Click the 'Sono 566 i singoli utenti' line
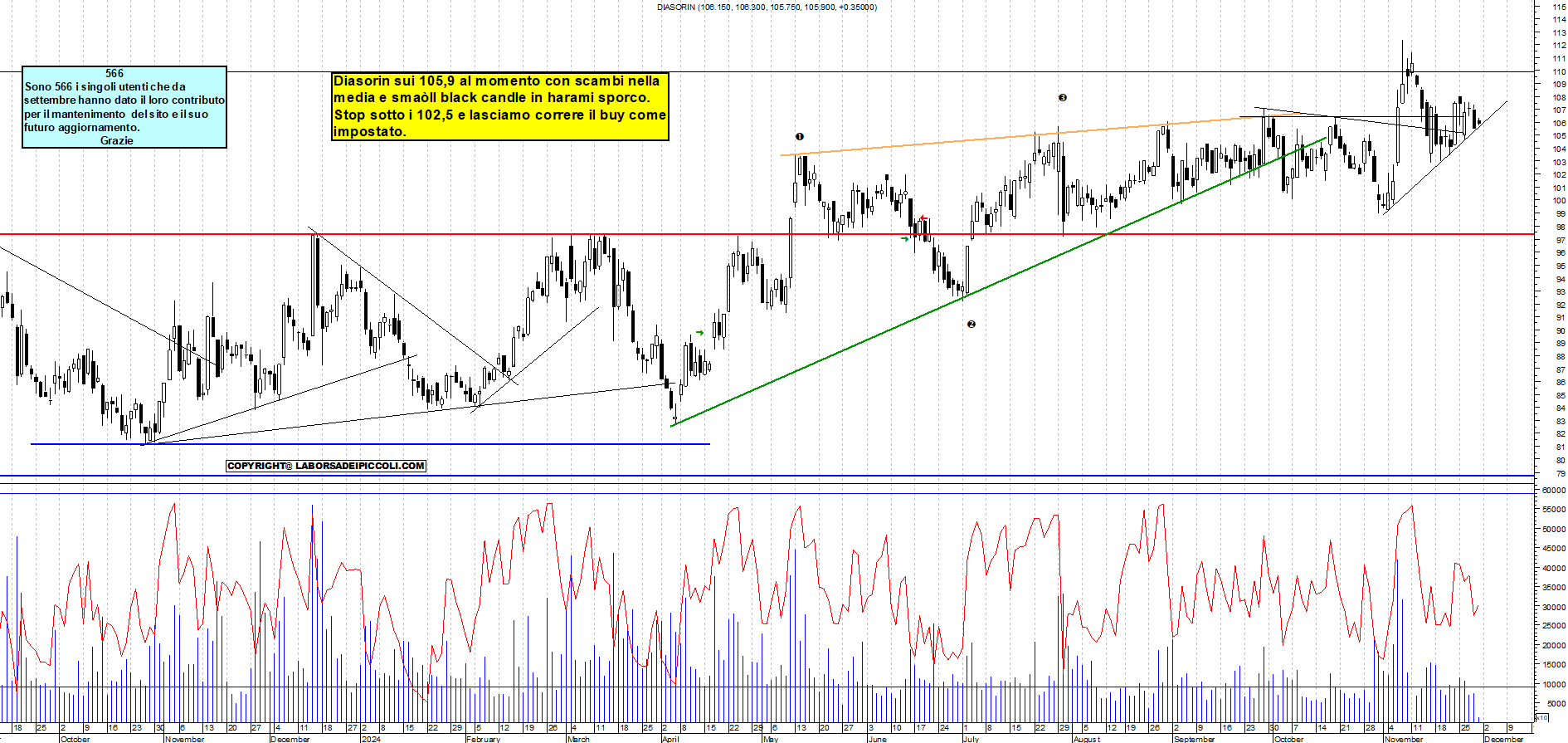The image size is (1568, 743). point(105,86)
